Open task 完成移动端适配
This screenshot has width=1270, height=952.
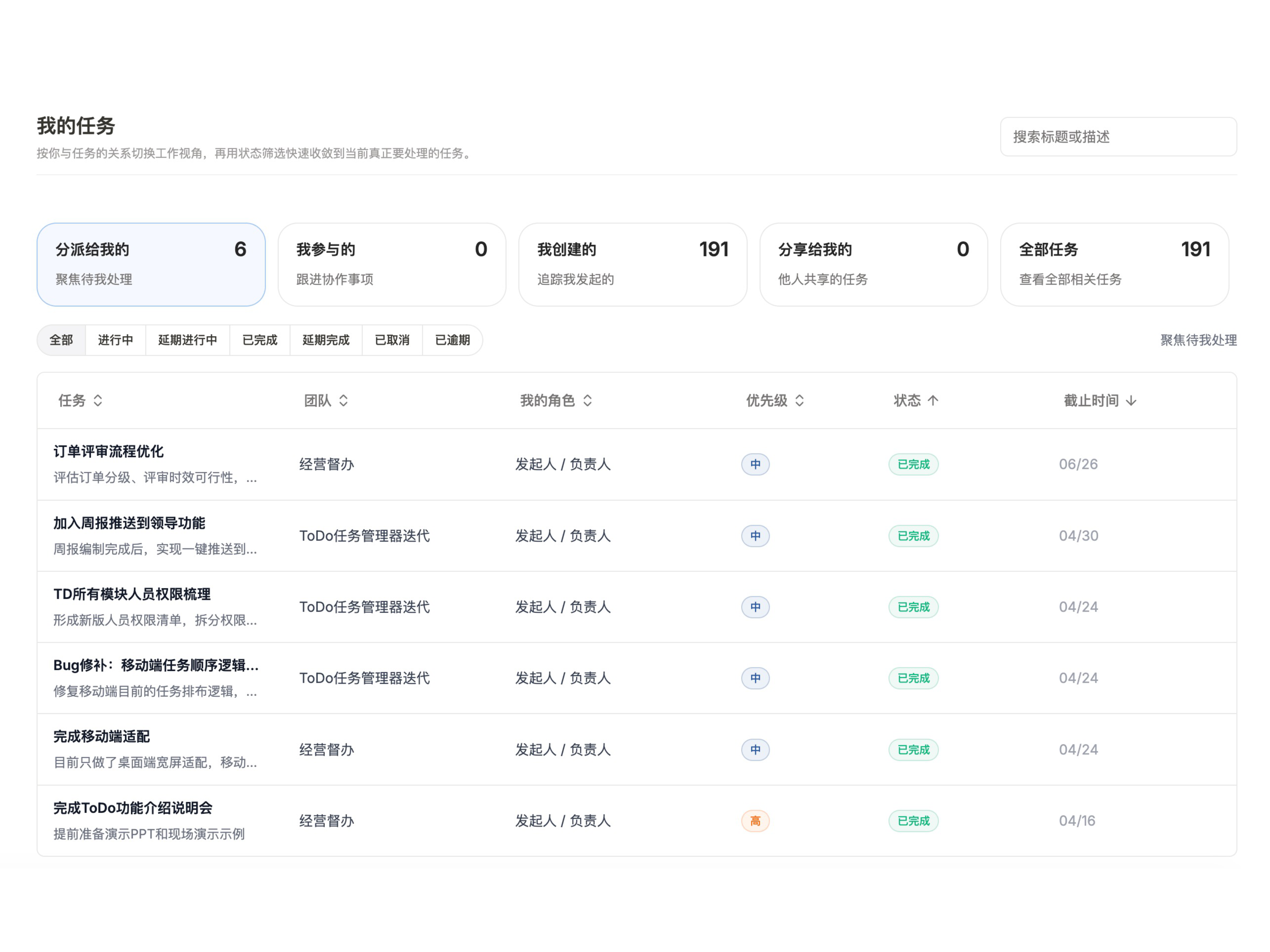click(102, 737)
